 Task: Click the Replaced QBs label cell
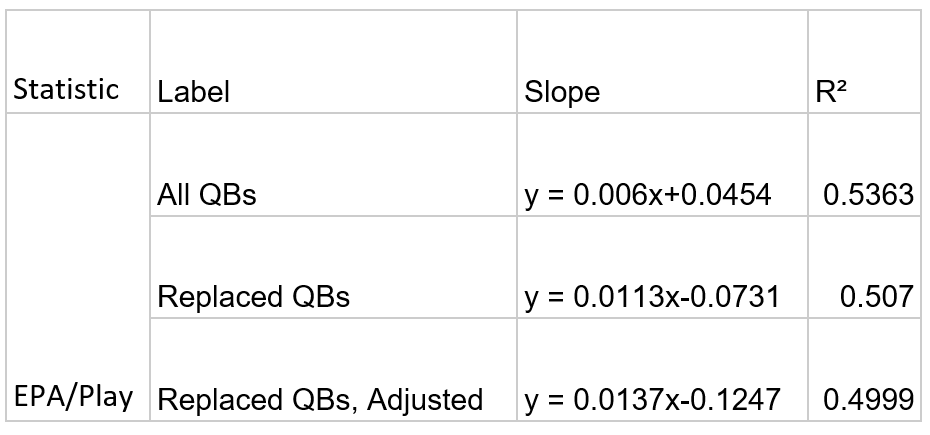253,297
